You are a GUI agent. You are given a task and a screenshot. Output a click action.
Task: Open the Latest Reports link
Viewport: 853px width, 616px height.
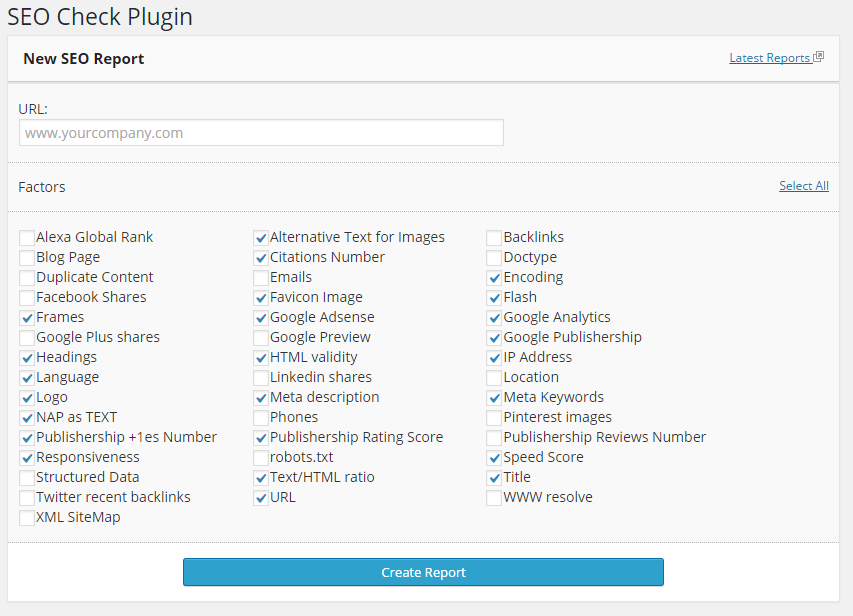tap(769, 58)
